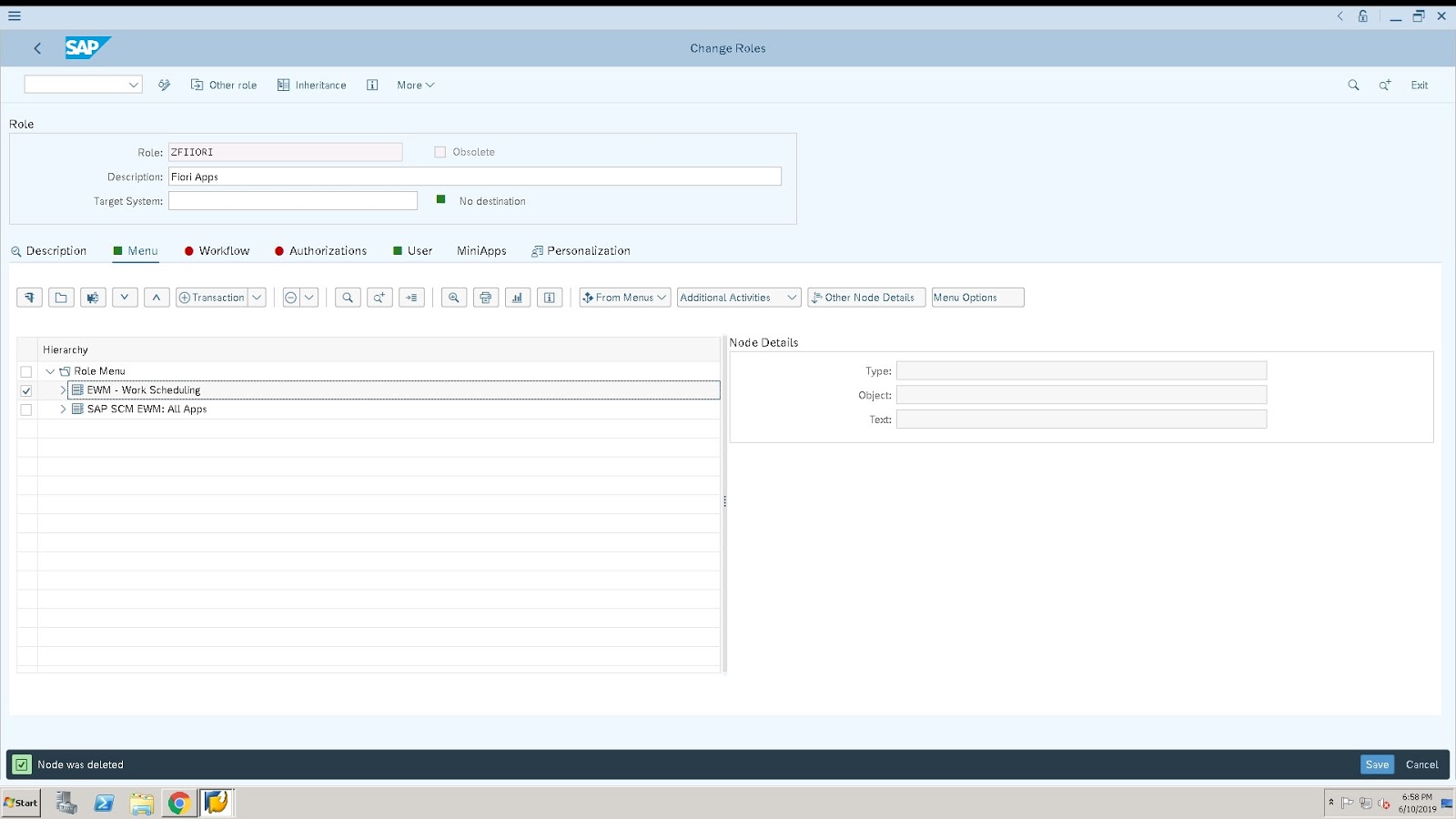Click the delete node minus-circle icon

click(x=291, y=298)
